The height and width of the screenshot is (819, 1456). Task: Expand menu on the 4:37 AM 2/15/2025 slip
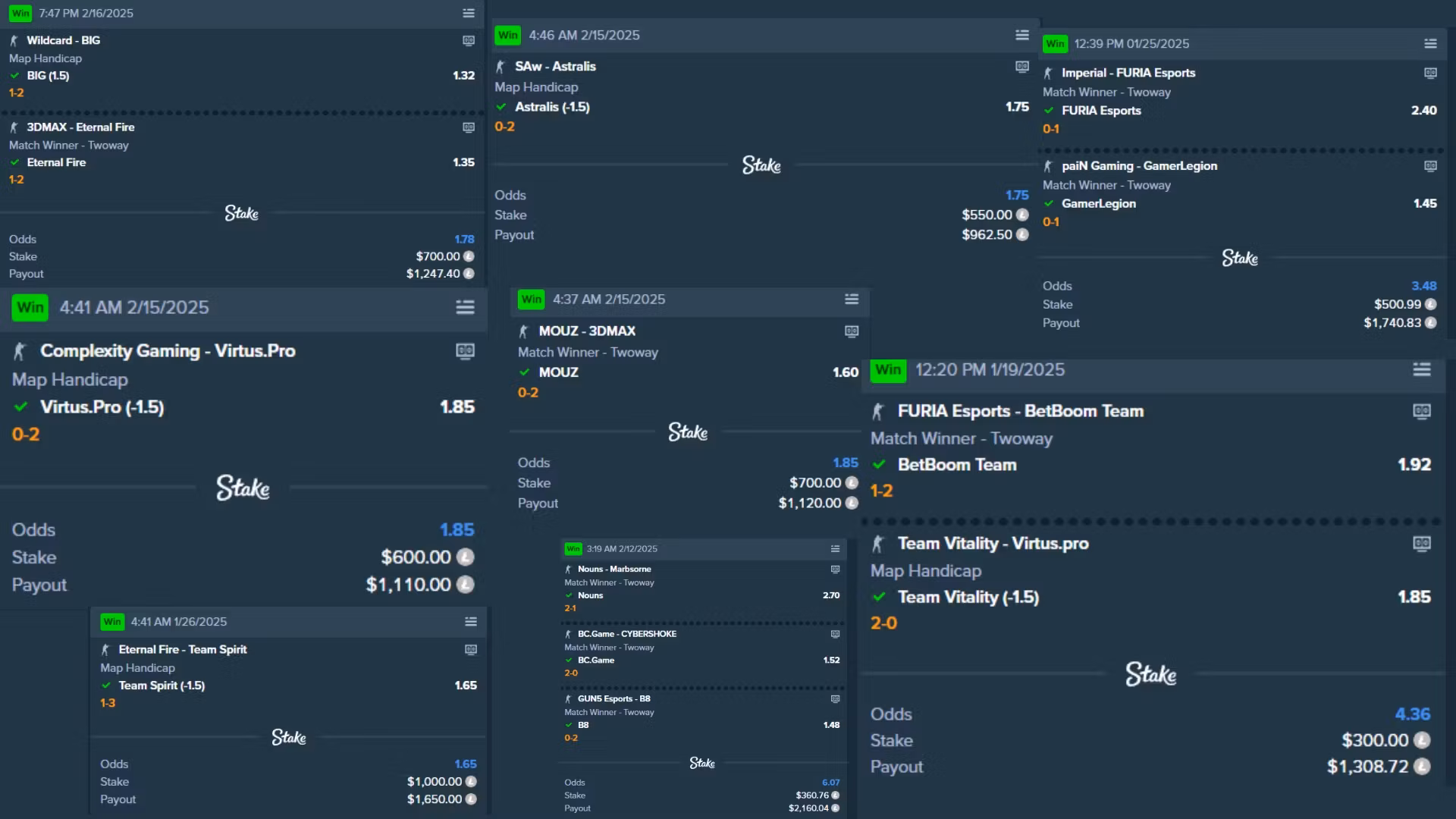tap(852, 300)
